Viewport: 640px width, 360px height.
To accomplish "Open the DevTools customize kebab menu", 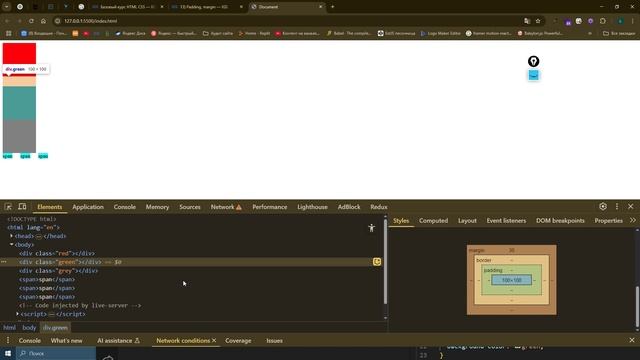I will pyautogui.click(x=617, y=207).
